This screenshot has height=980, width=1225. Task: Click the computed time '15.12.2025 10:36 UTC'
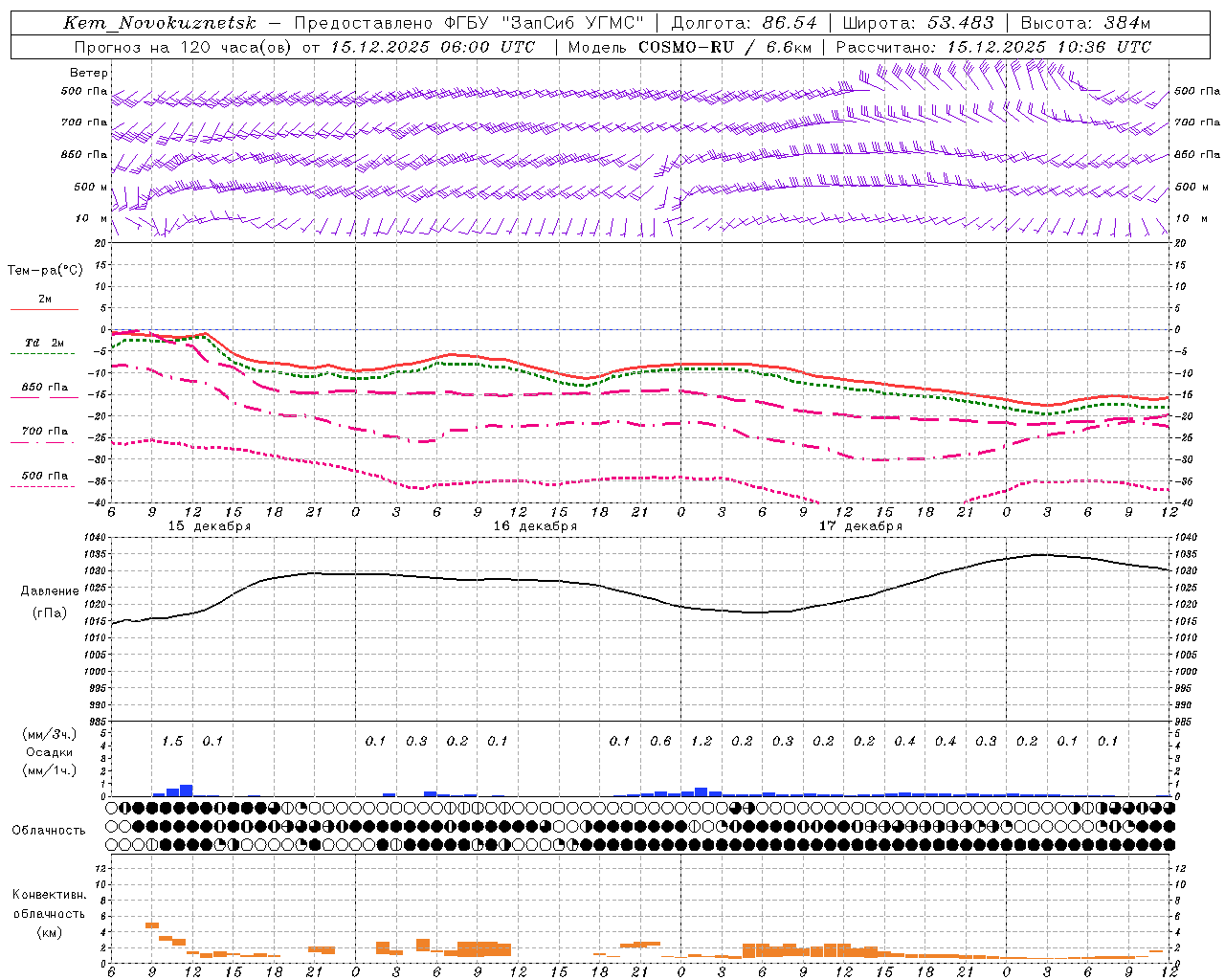coord(1049,47)
